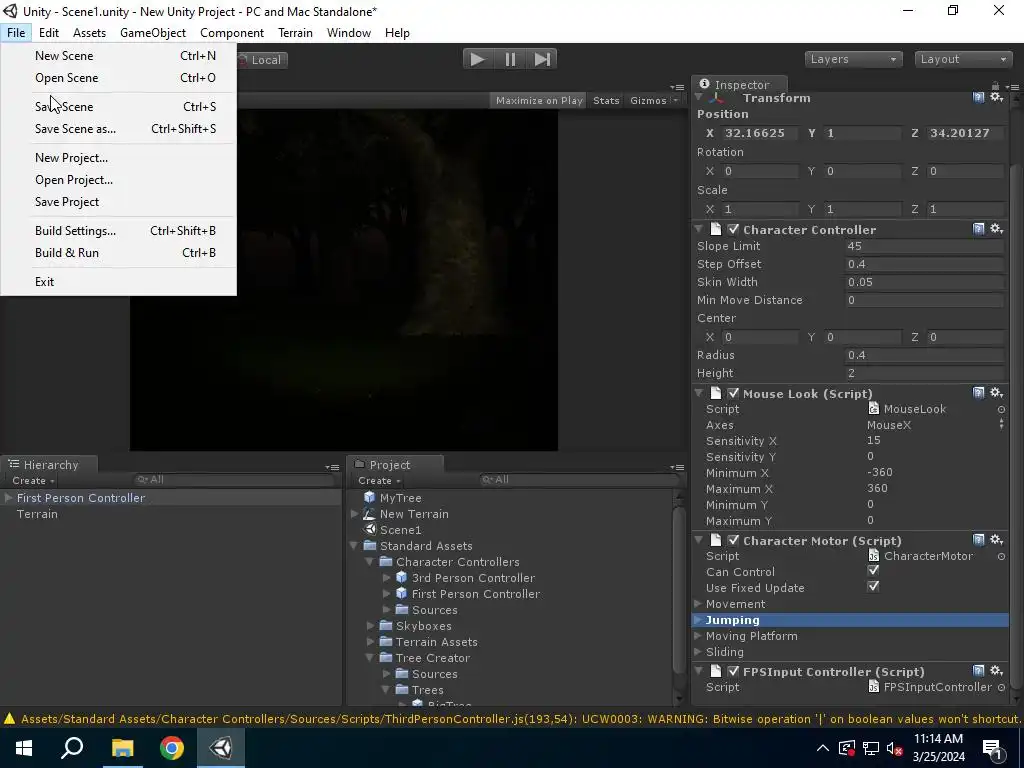The image size is (1024, 768).
Task: Open FPSInput Controller gear menu
Action: pos(997,671)
